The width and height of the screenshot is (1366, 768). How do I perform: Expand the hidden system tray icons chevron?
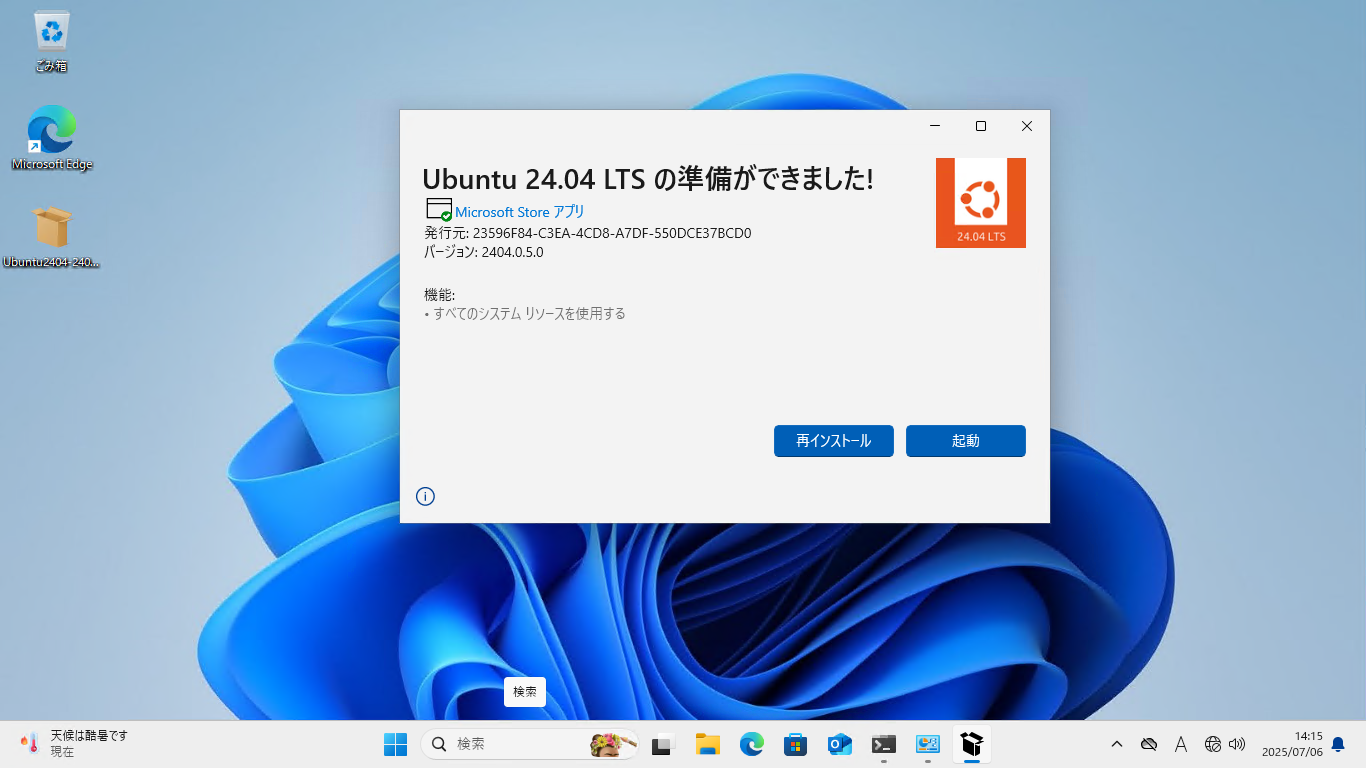1117,744
